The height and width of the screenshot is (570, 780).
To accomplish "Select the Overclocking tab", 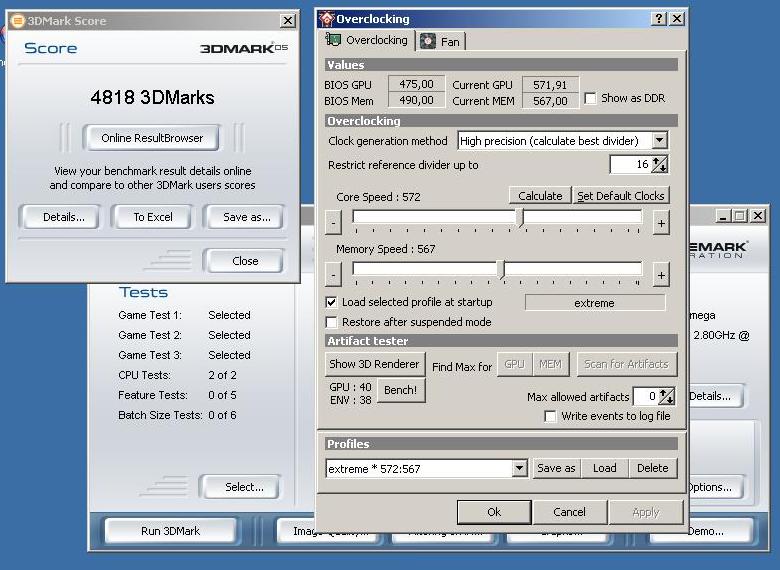I will click(x=367, y=40).
